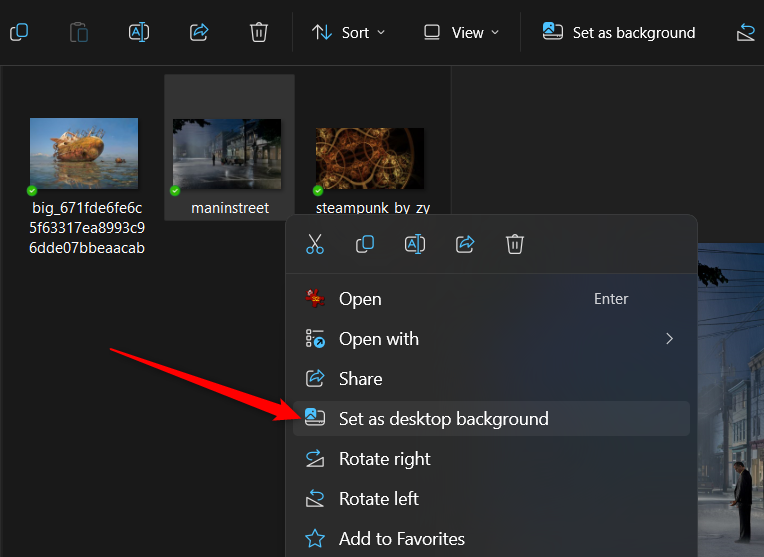Click Set as background in toolbar
This screenshot has width=764, height=557.
click(x=619, y=33)
